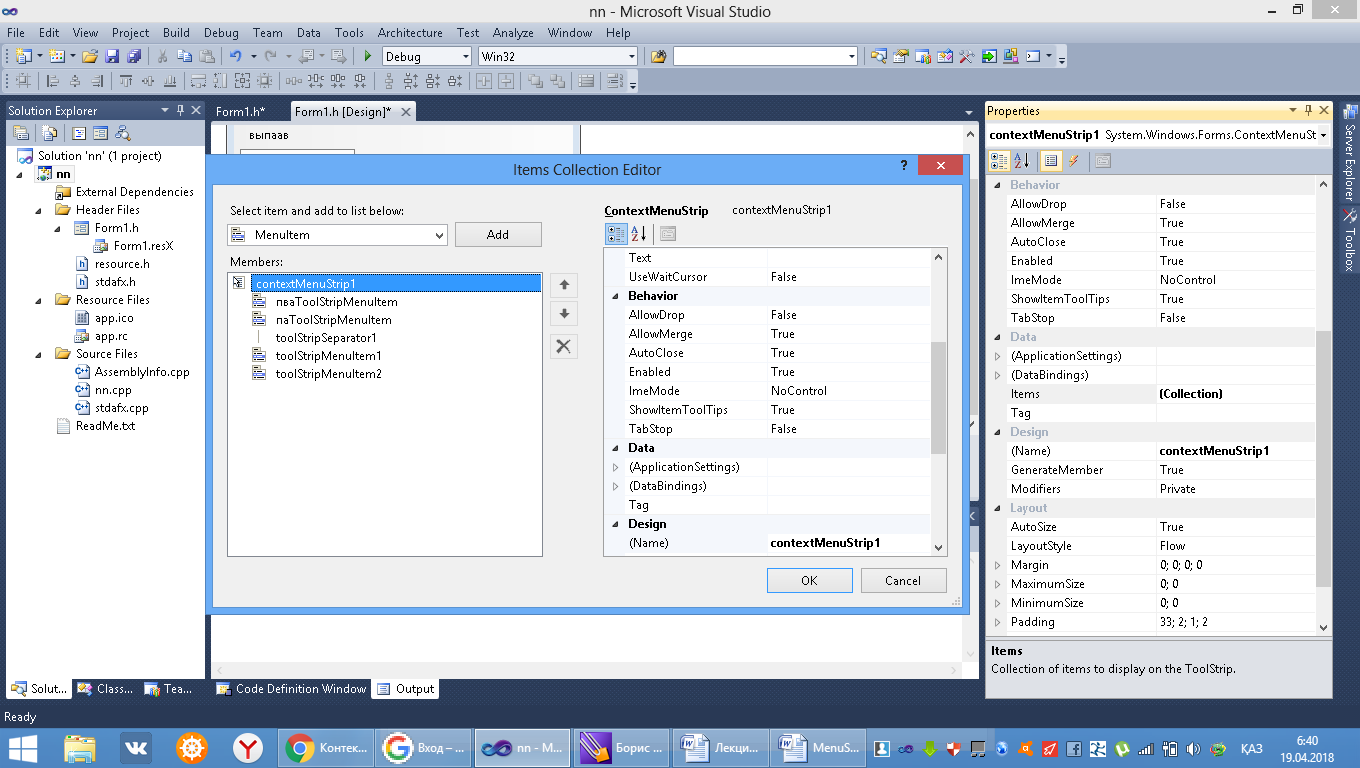Screen dimensions: 1360x768
Task: Click the KA3 language indicator in taskbar
Action: pos(1251,748)
